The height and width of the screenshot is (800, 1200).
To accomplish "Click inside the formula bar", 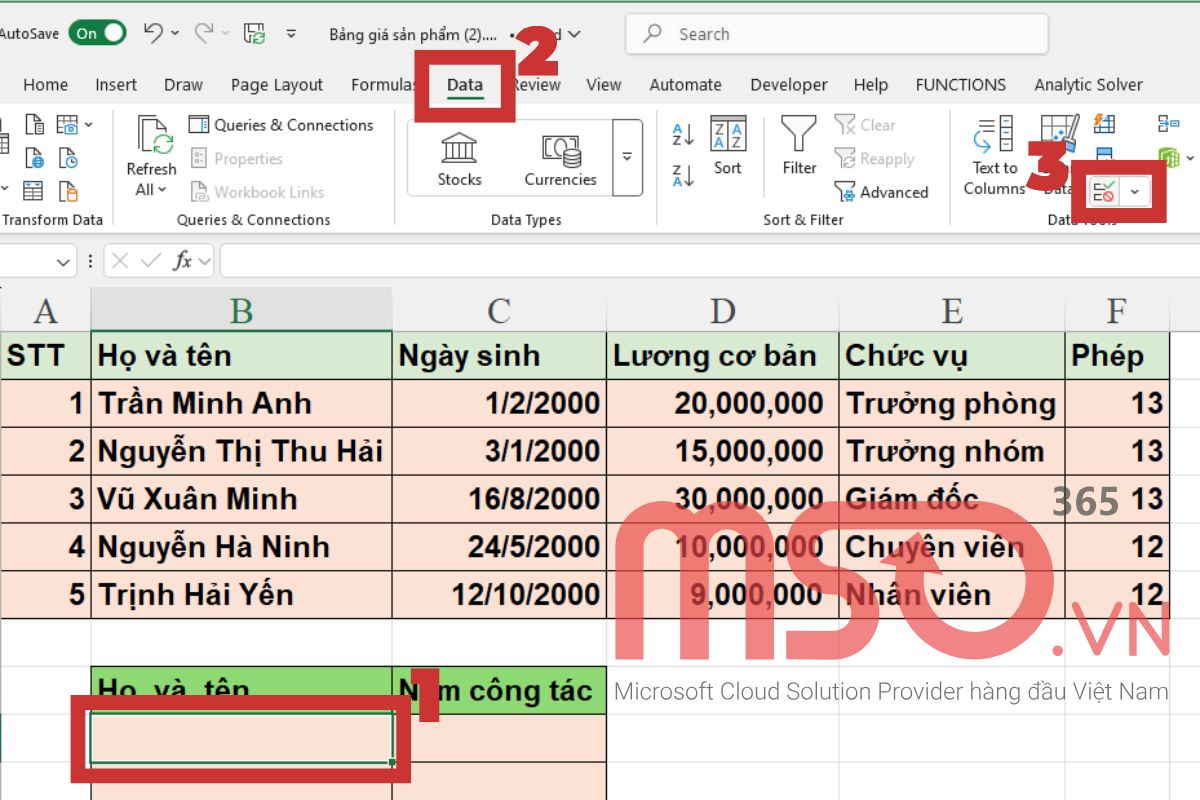I will coord(708,262).
